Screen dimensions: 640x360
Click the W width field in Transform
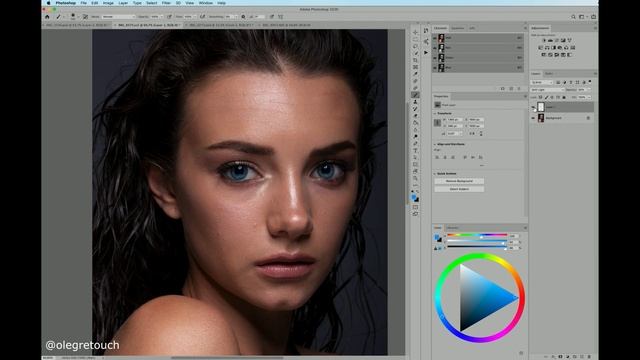point(454,120)
